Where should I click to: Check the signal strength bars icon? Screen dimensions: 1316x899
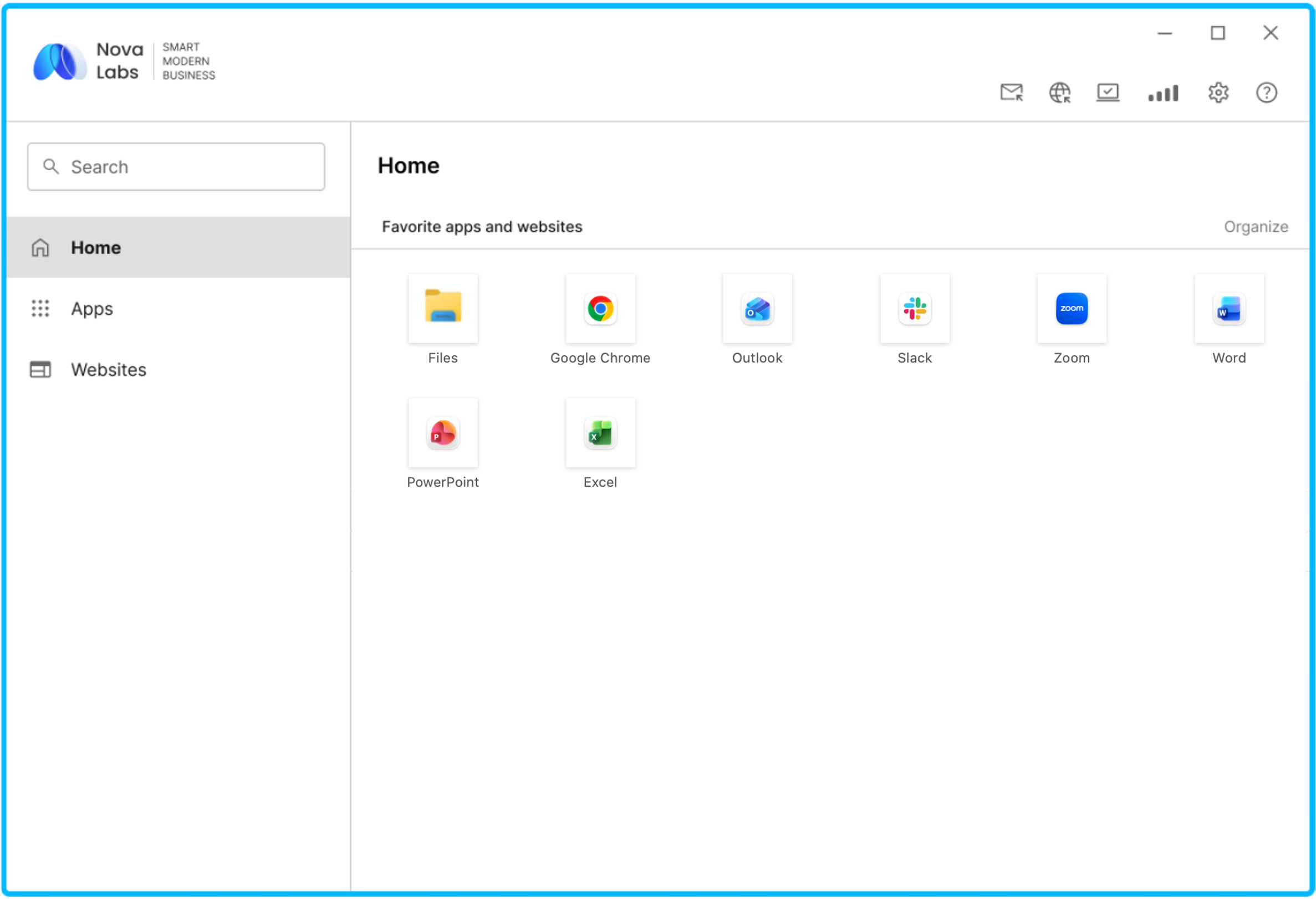point(1163,93)
